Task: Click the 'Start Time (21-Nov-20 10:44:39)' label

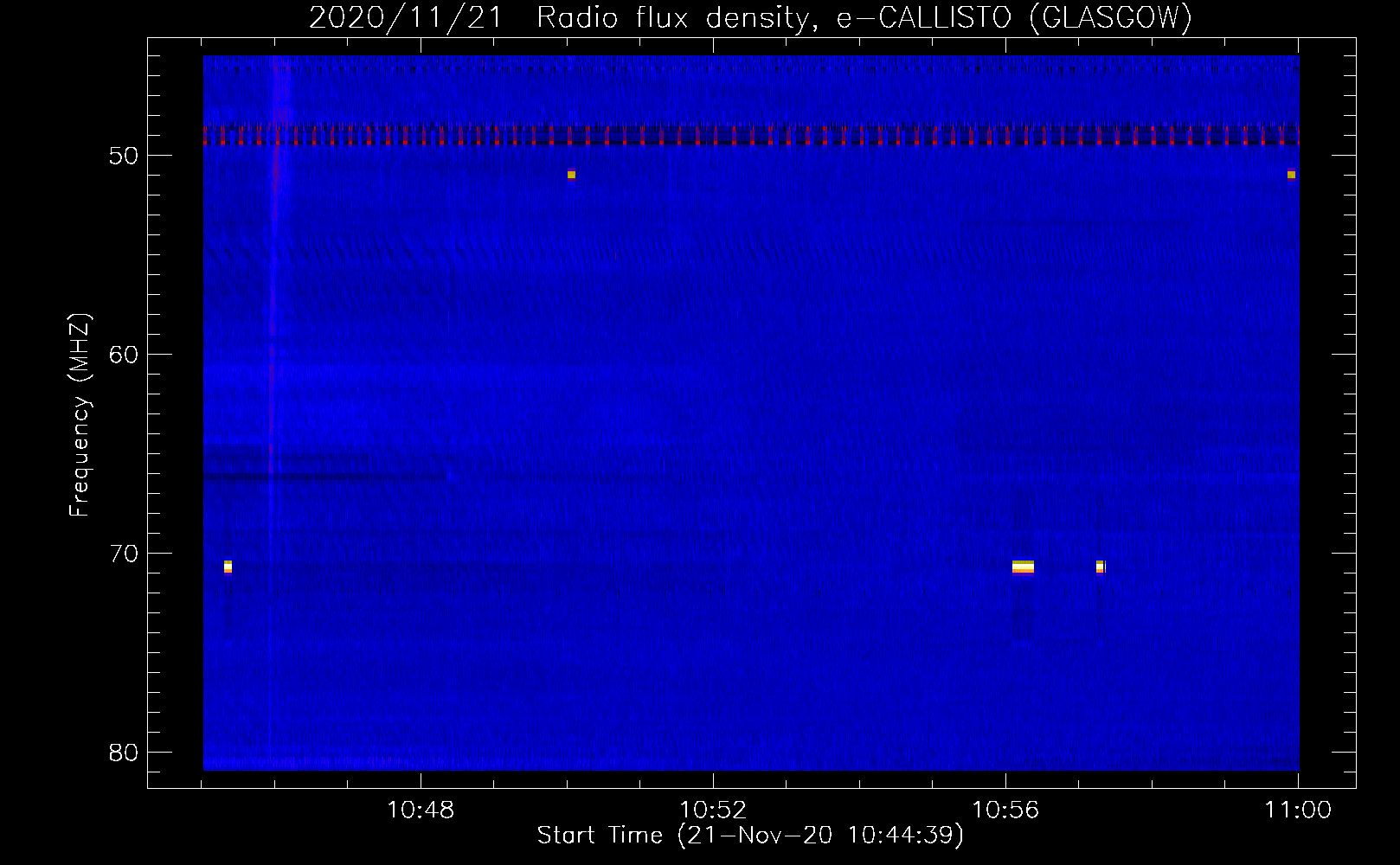Action: 750,835
